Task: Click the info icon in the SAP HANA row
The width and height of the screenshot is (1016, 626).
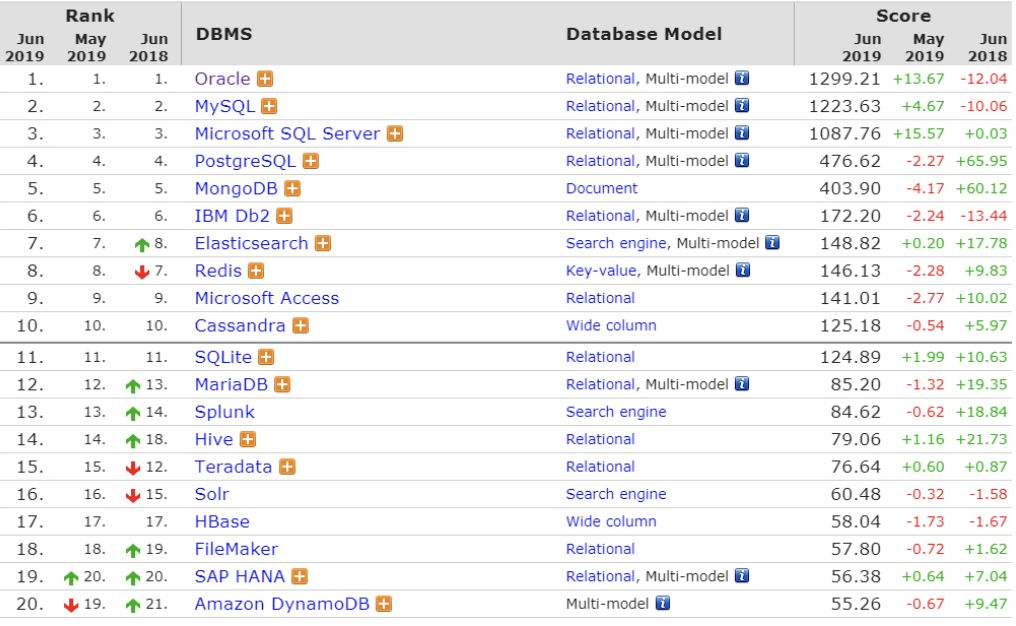Action: click(742, 575)
